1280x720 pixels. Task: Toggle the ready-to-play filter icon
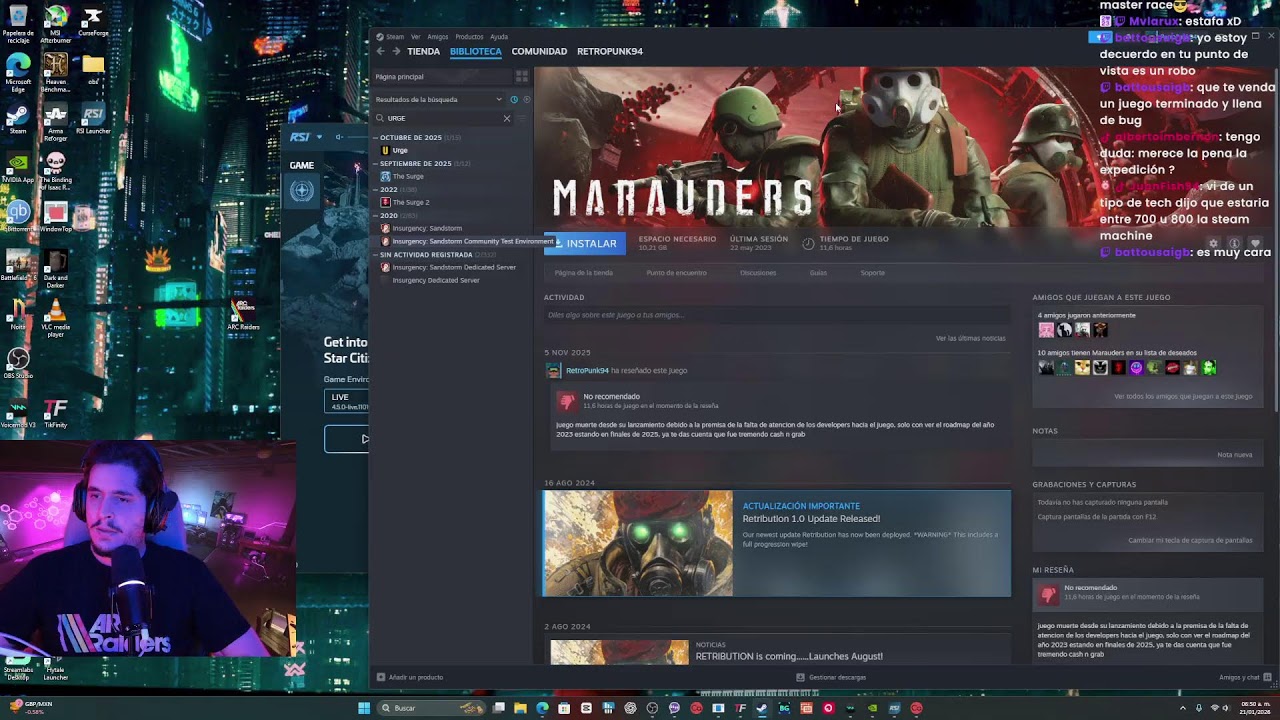(526, 99)
